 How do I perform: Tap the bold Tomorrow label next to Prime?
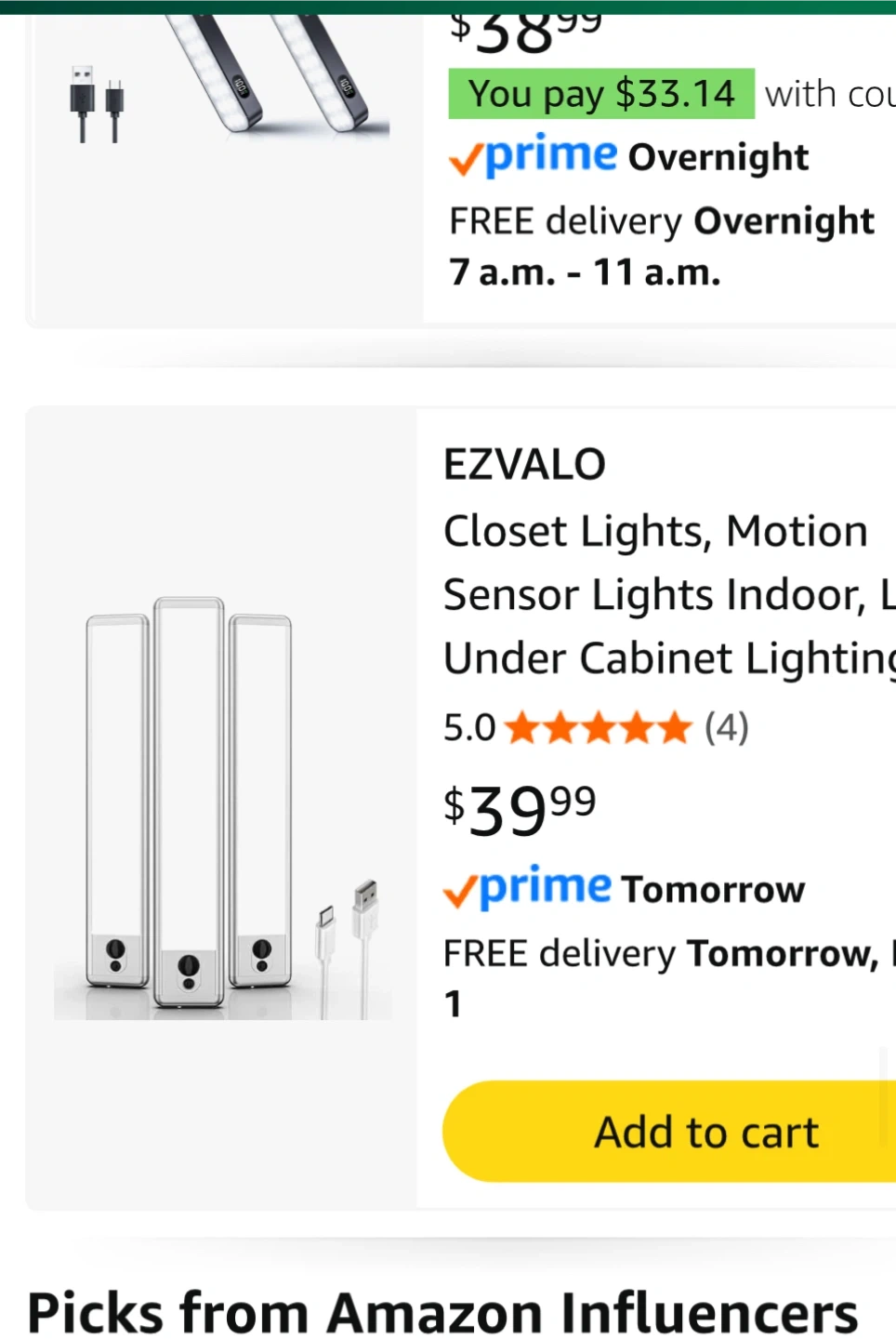[x=713, y=890]
